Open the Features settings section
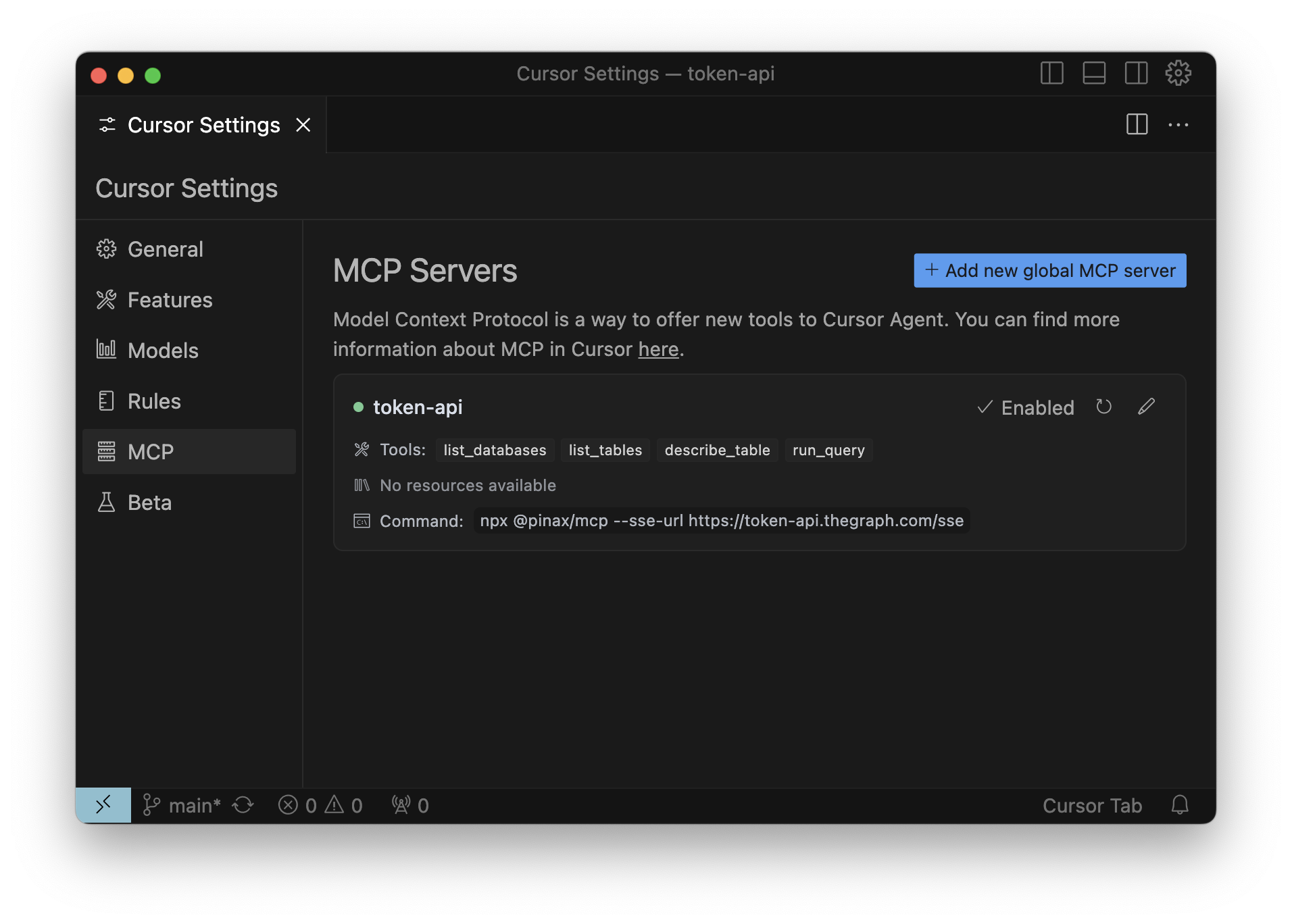Image resolution: width=1292 pixels, height=924 pixels. (170, 300)
